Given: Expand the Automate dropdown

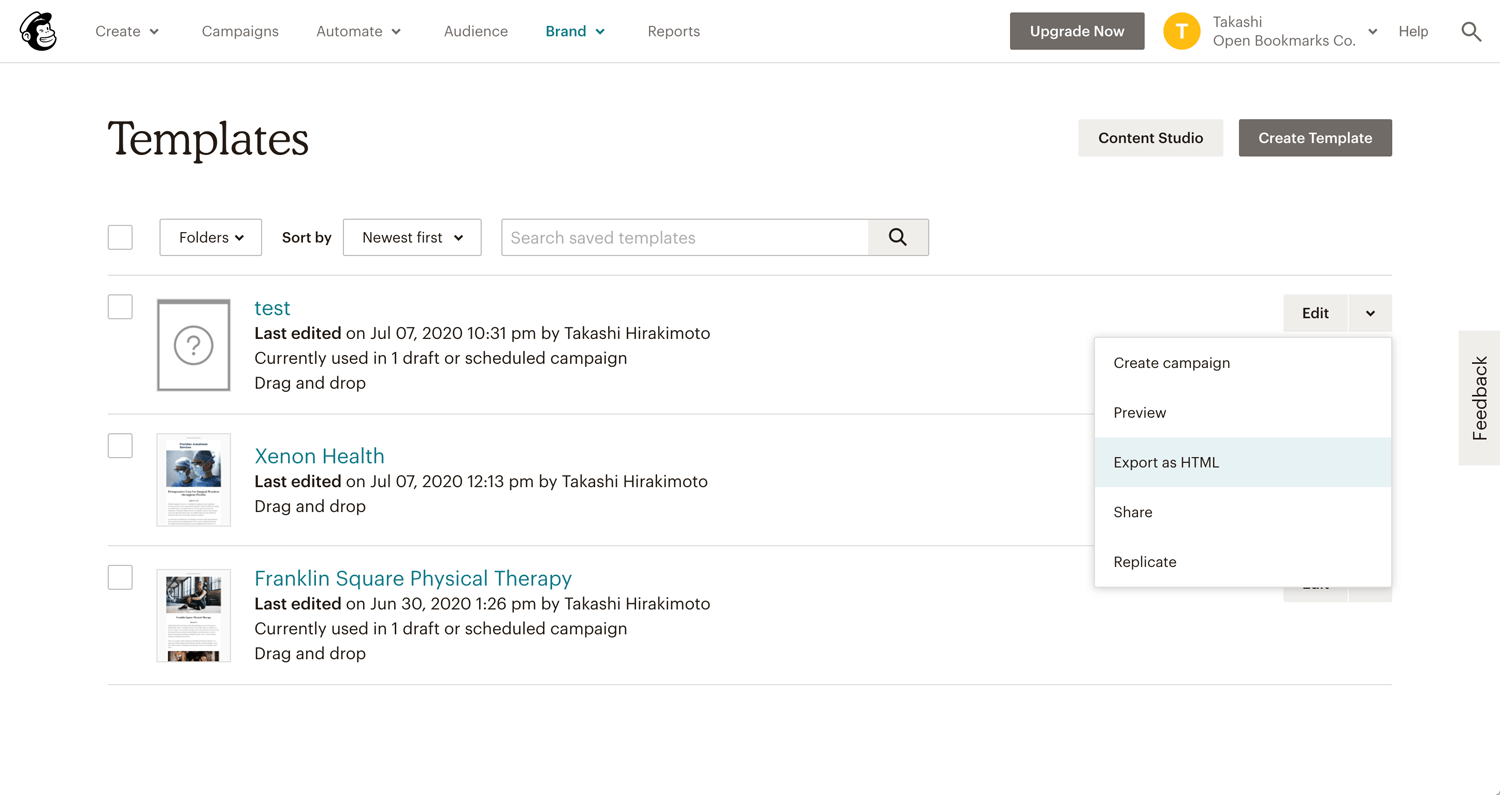Looking at the screenshot, I should pos(358,31).
